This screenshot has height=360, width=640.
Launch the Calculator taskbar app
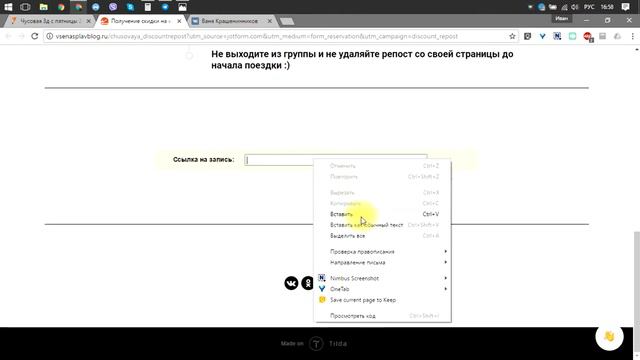point(148,7)
